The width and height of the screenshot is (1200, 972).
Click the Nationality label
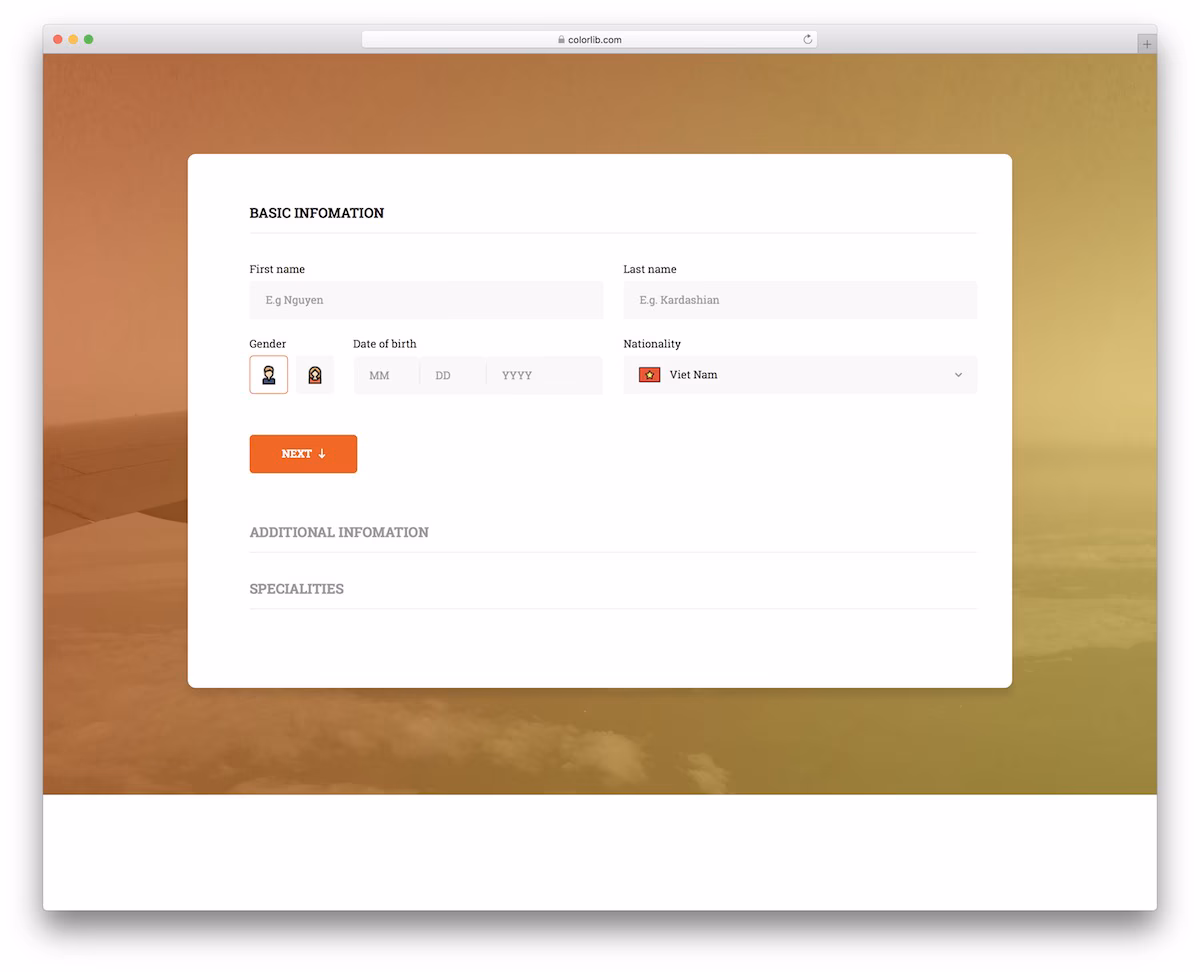[652, 344]
